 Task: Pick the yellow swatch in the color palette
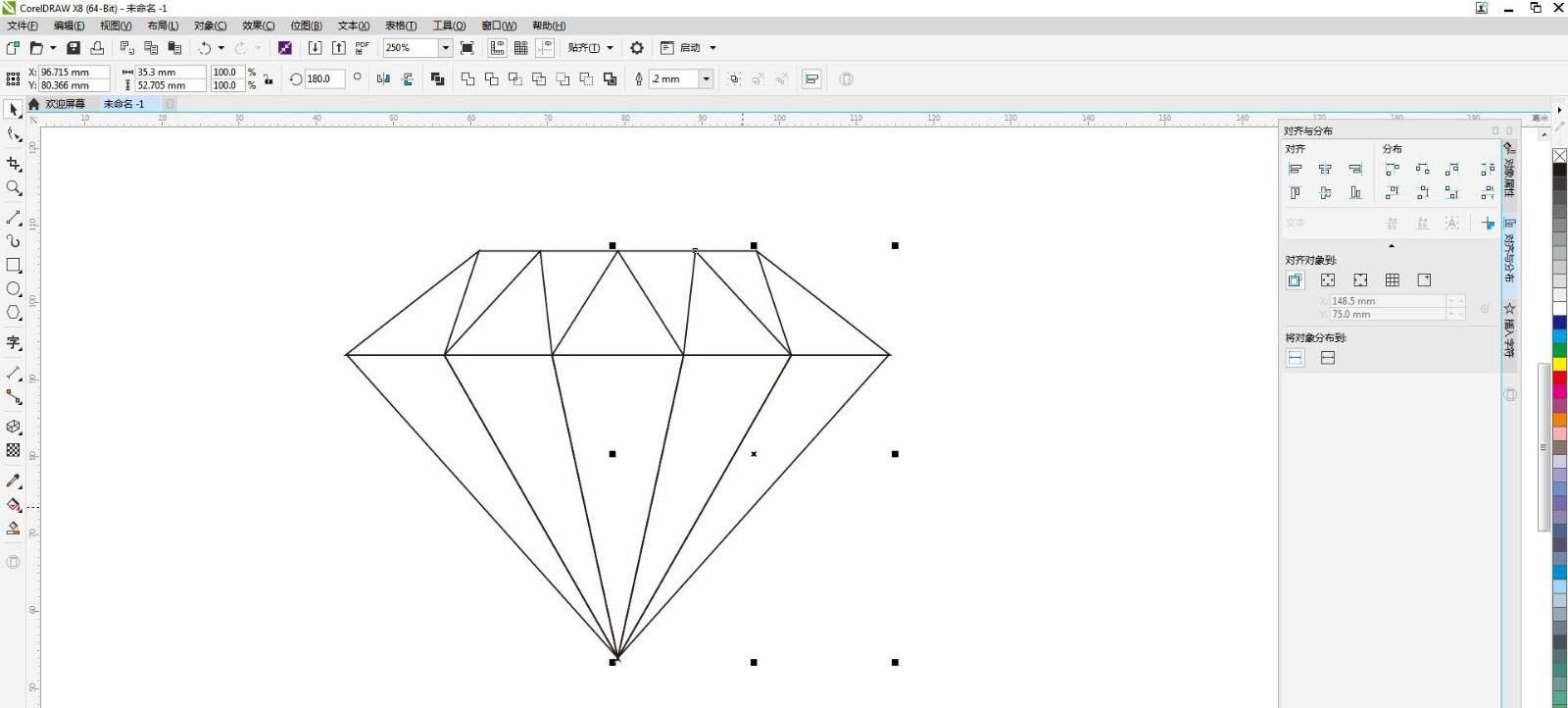[1559, 364]
